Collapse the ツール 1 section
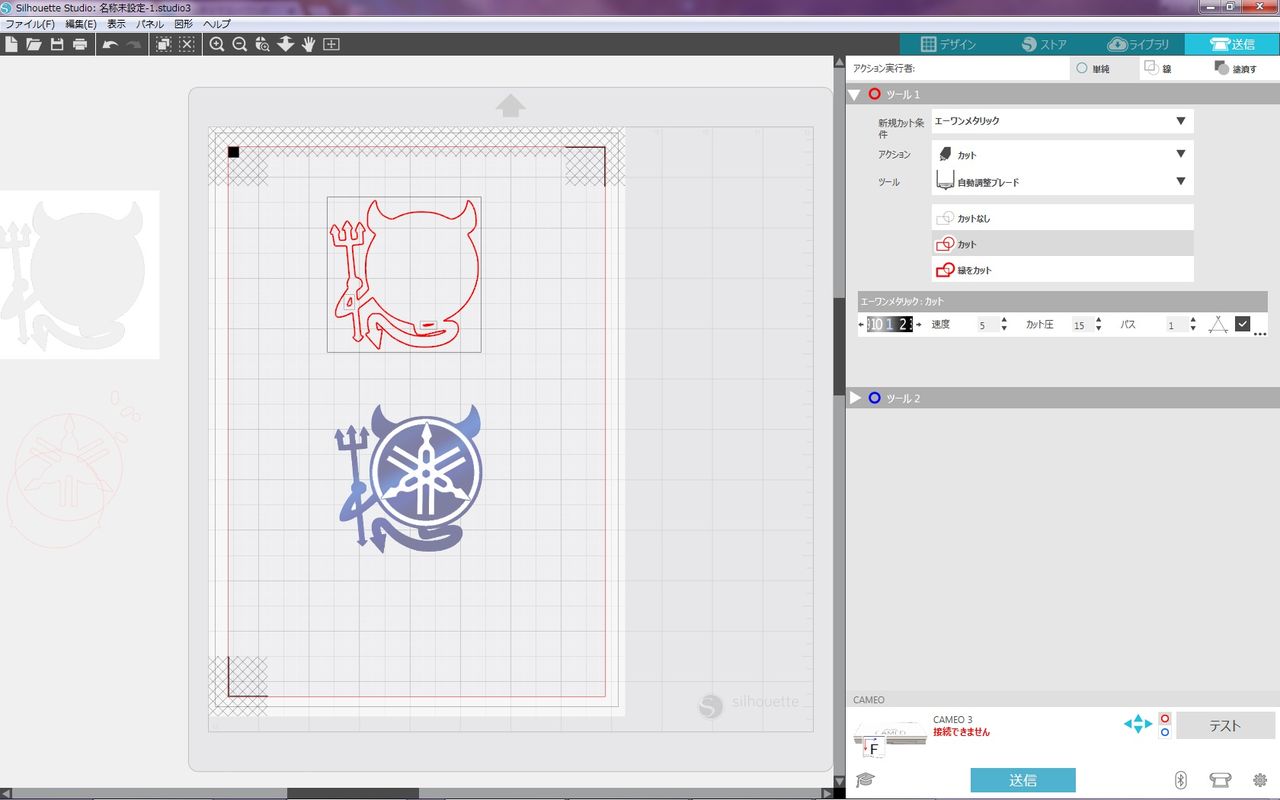 855,94
